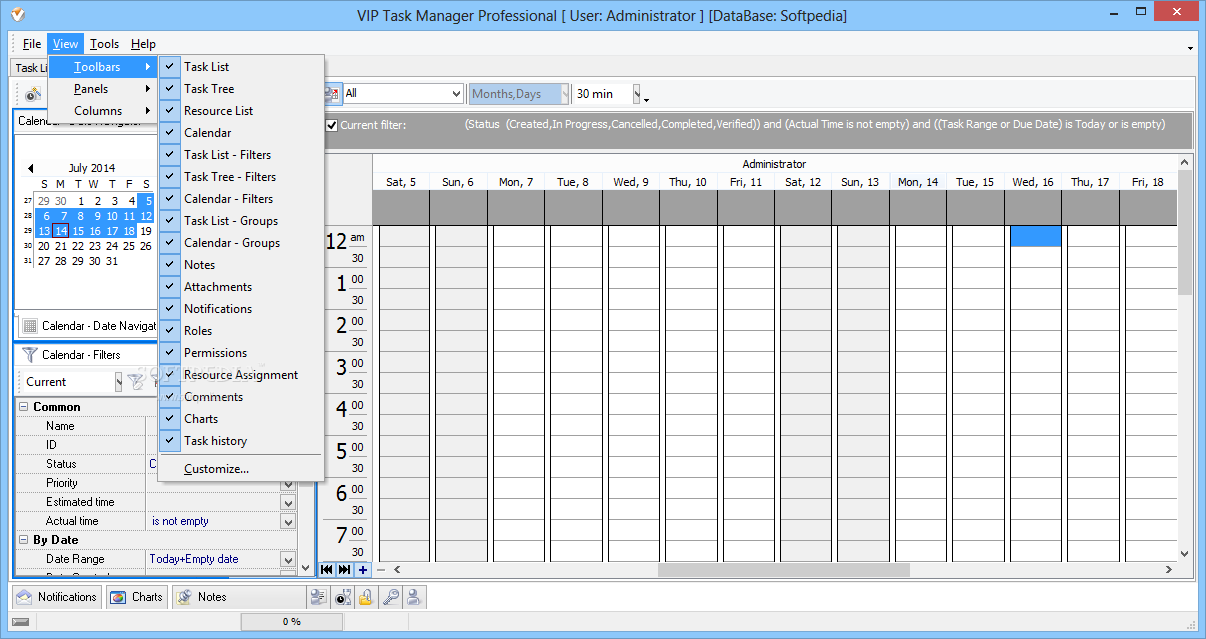Screen dimensions: 1206x639
Task: Click the filter panel scroll down arrow
Action: pyautogui.click(x=306, y=568)
